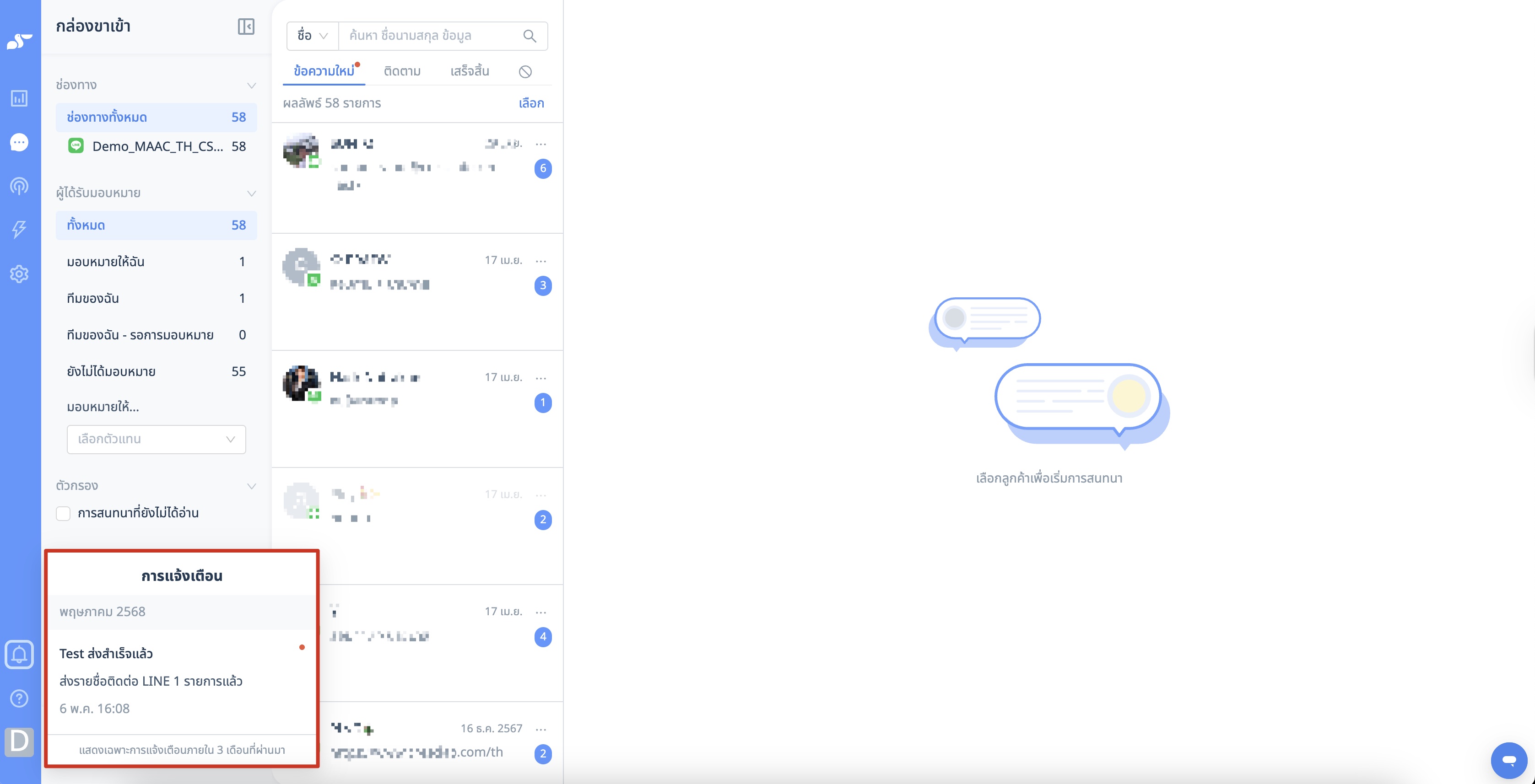Open the D user profile avatar
Viewport: 1535px width, 784px height.
point(19,742)
